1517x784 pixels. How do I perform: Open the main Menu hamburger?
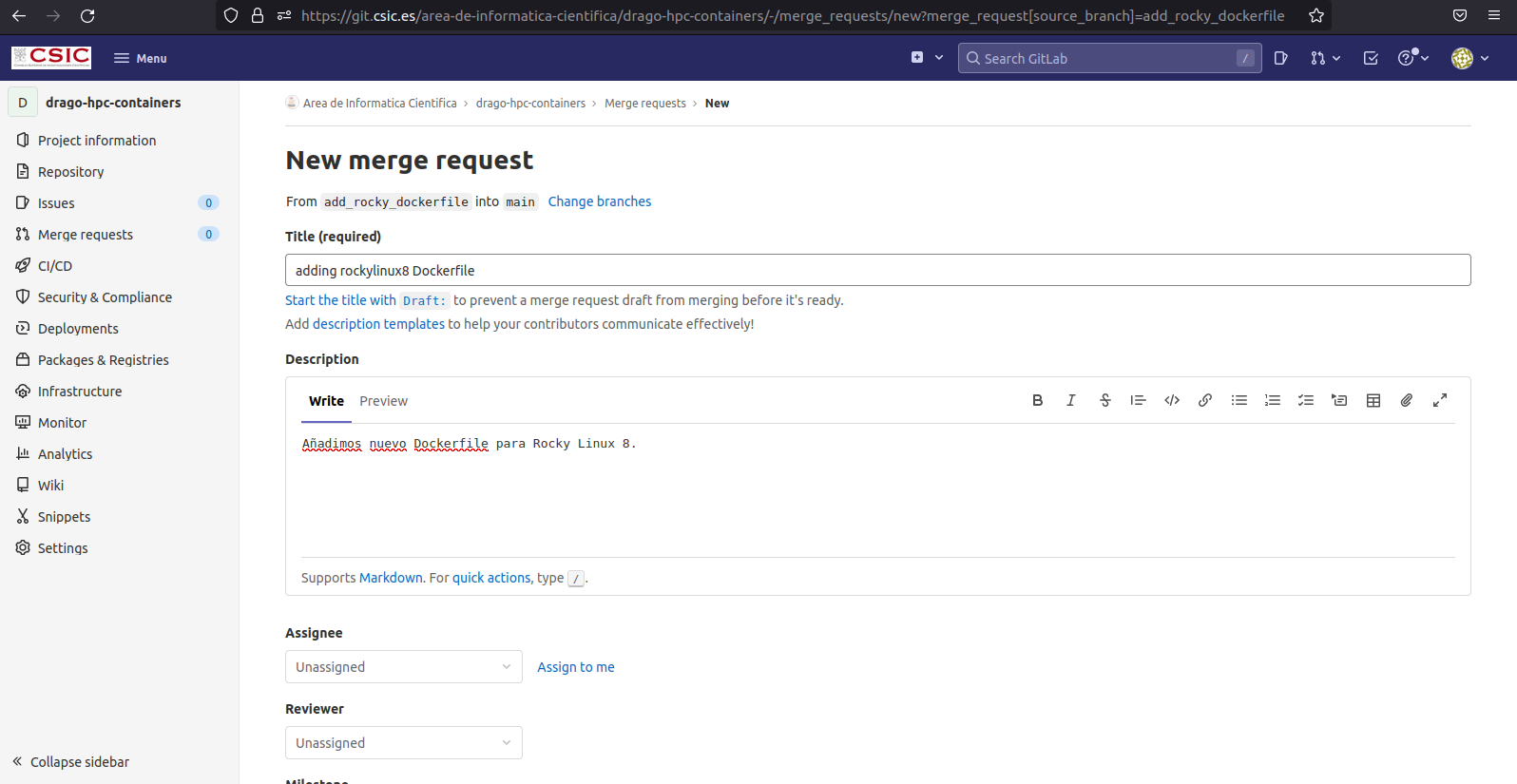141,58
